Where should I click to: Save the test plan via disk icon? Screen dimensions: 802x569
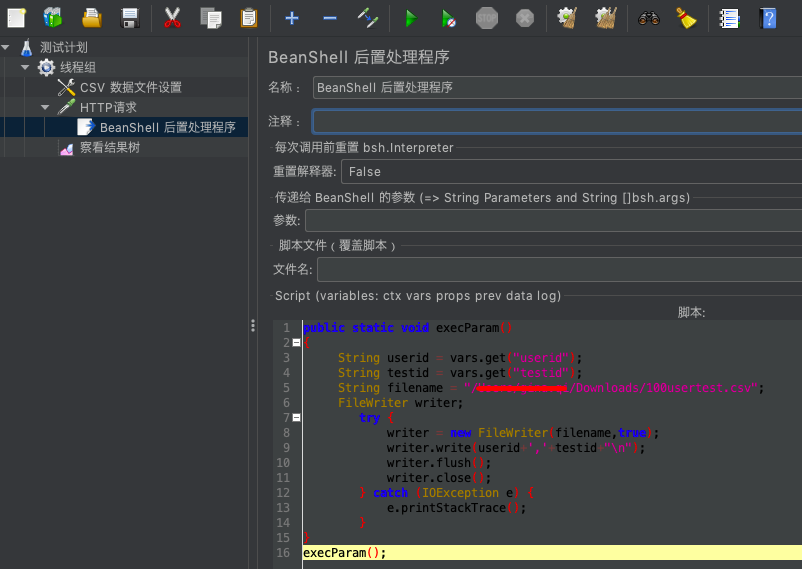130,17
